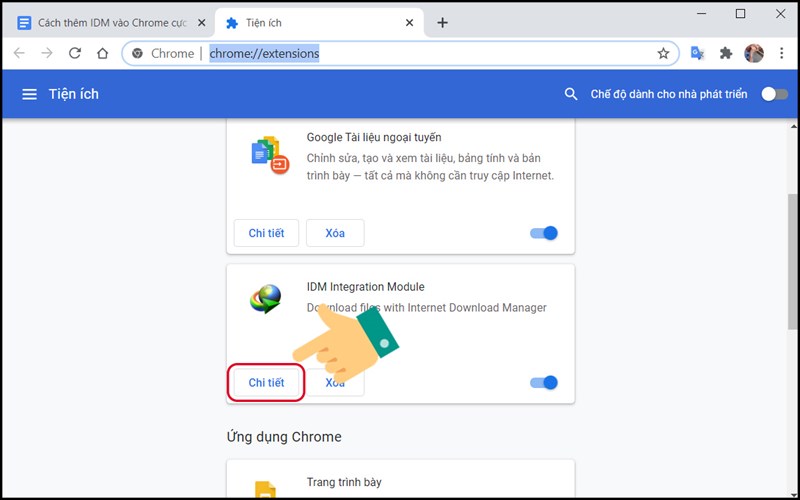Open Chi tiết for Google Tài liệu ngoại tuyến
Screen dimensions: 800x500
(x=266, y=233)
